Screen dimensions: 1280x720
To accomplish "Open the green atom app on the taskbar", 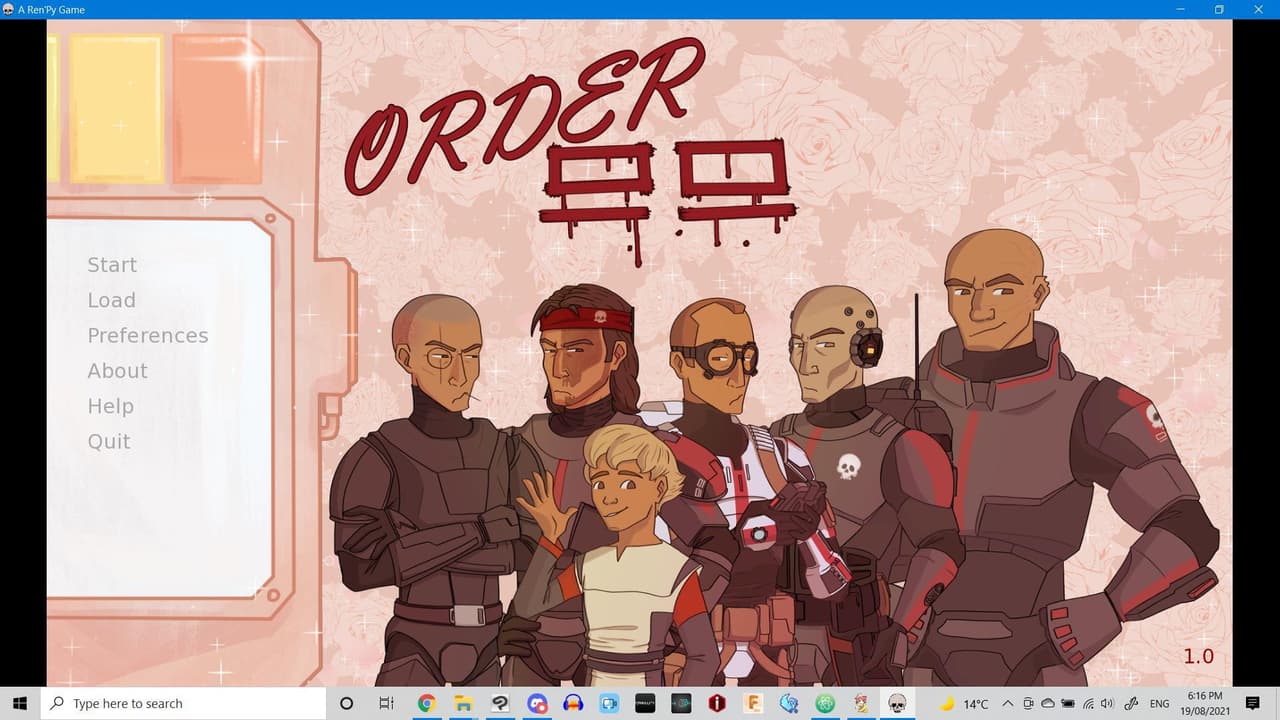I will tap(825, 703).
